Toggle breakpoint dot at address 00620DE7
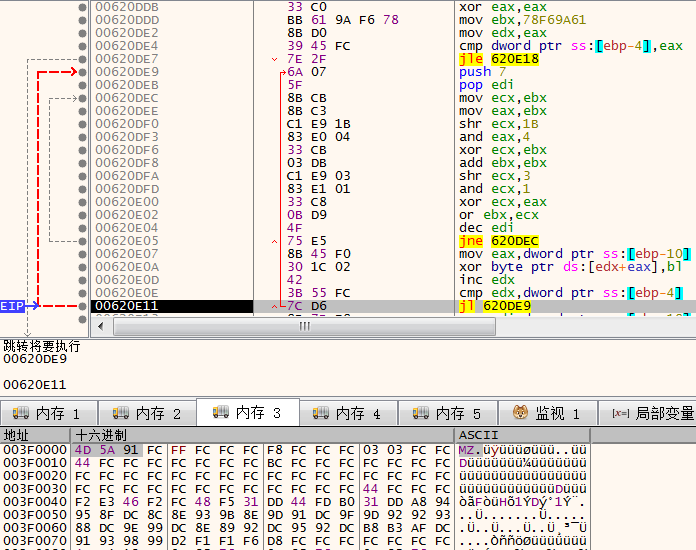This screenshot has width=696, height=550. tap(82, 59)
